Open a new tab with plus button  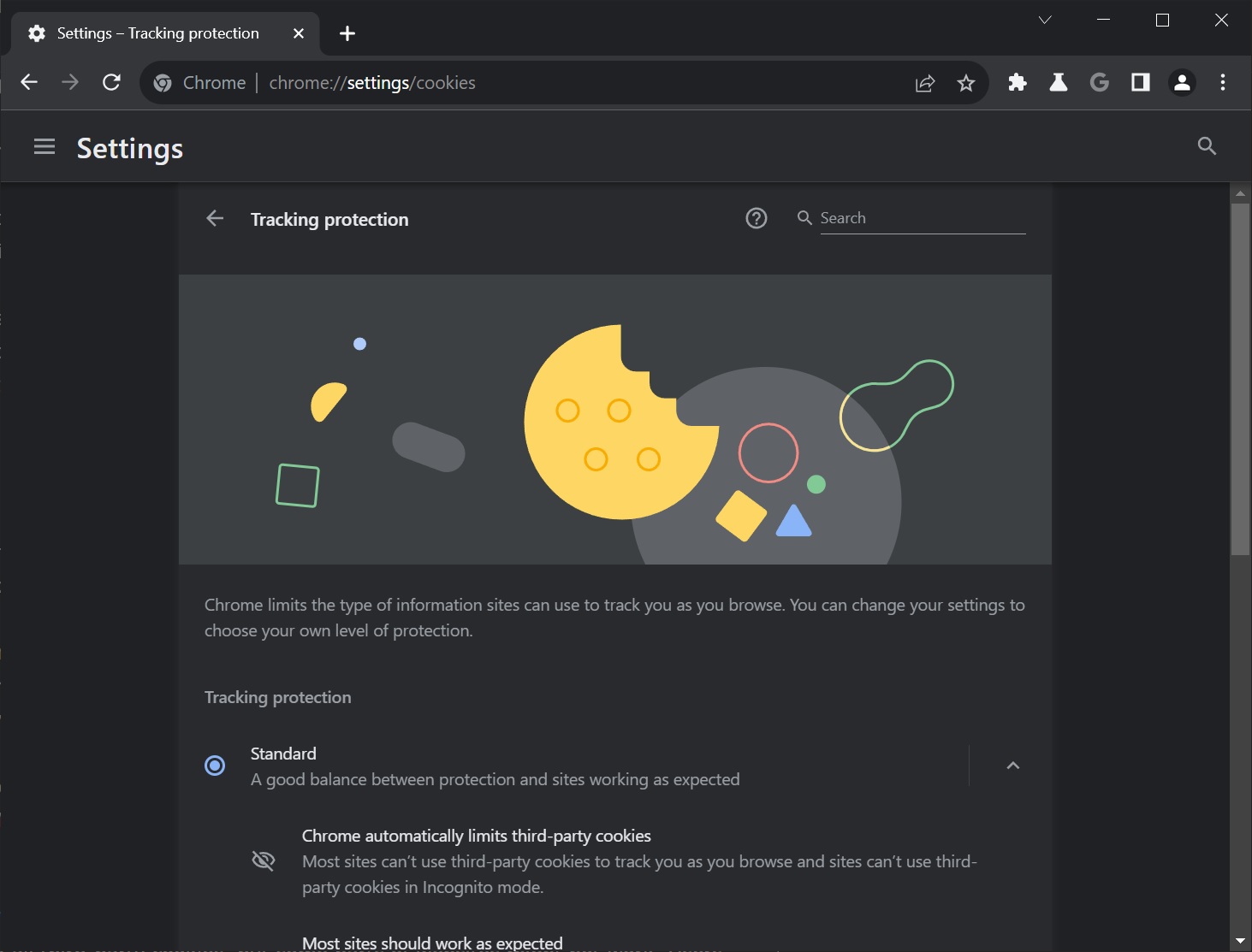(347, 33)
